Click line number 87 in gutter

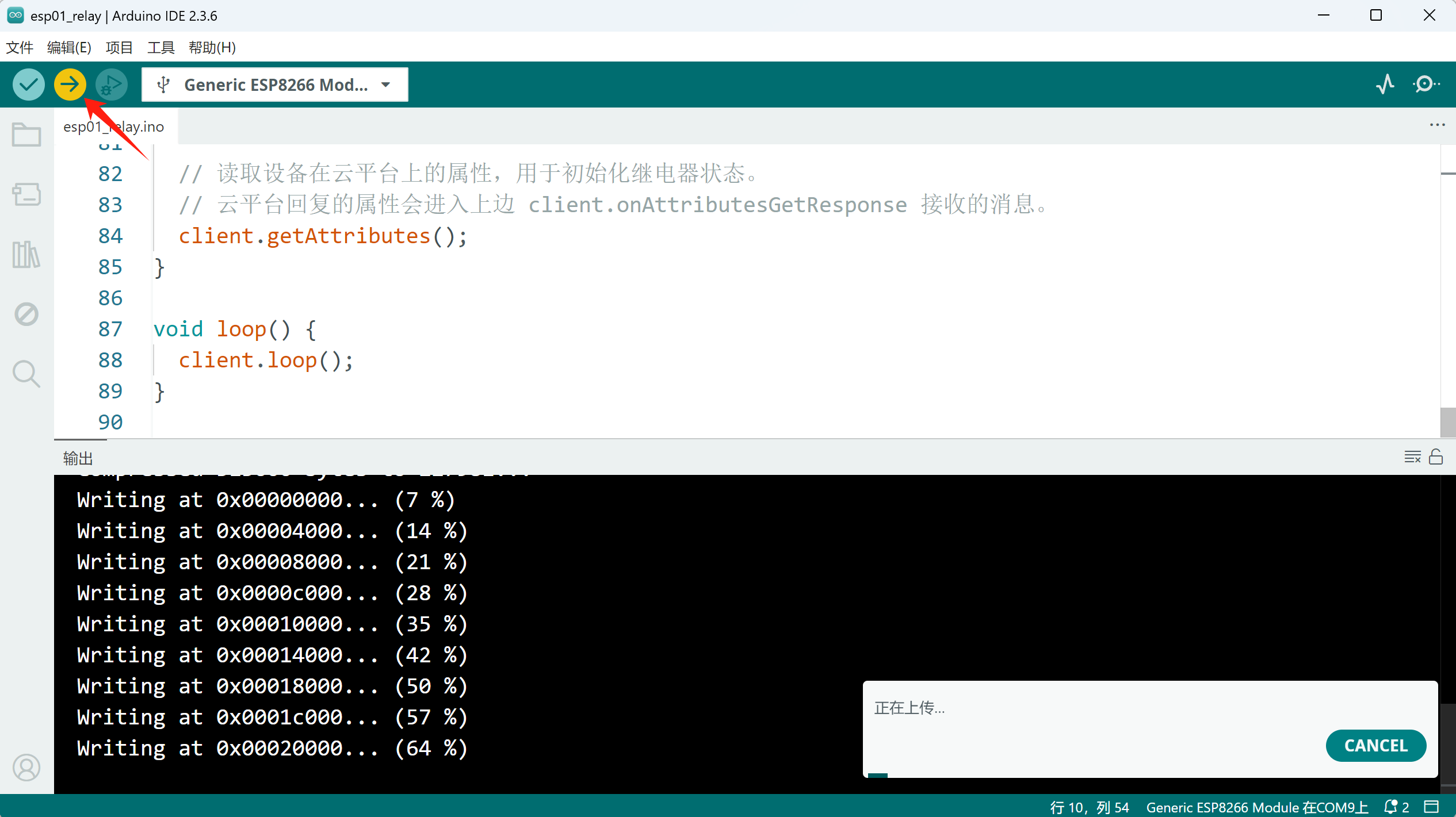point(110,329)
